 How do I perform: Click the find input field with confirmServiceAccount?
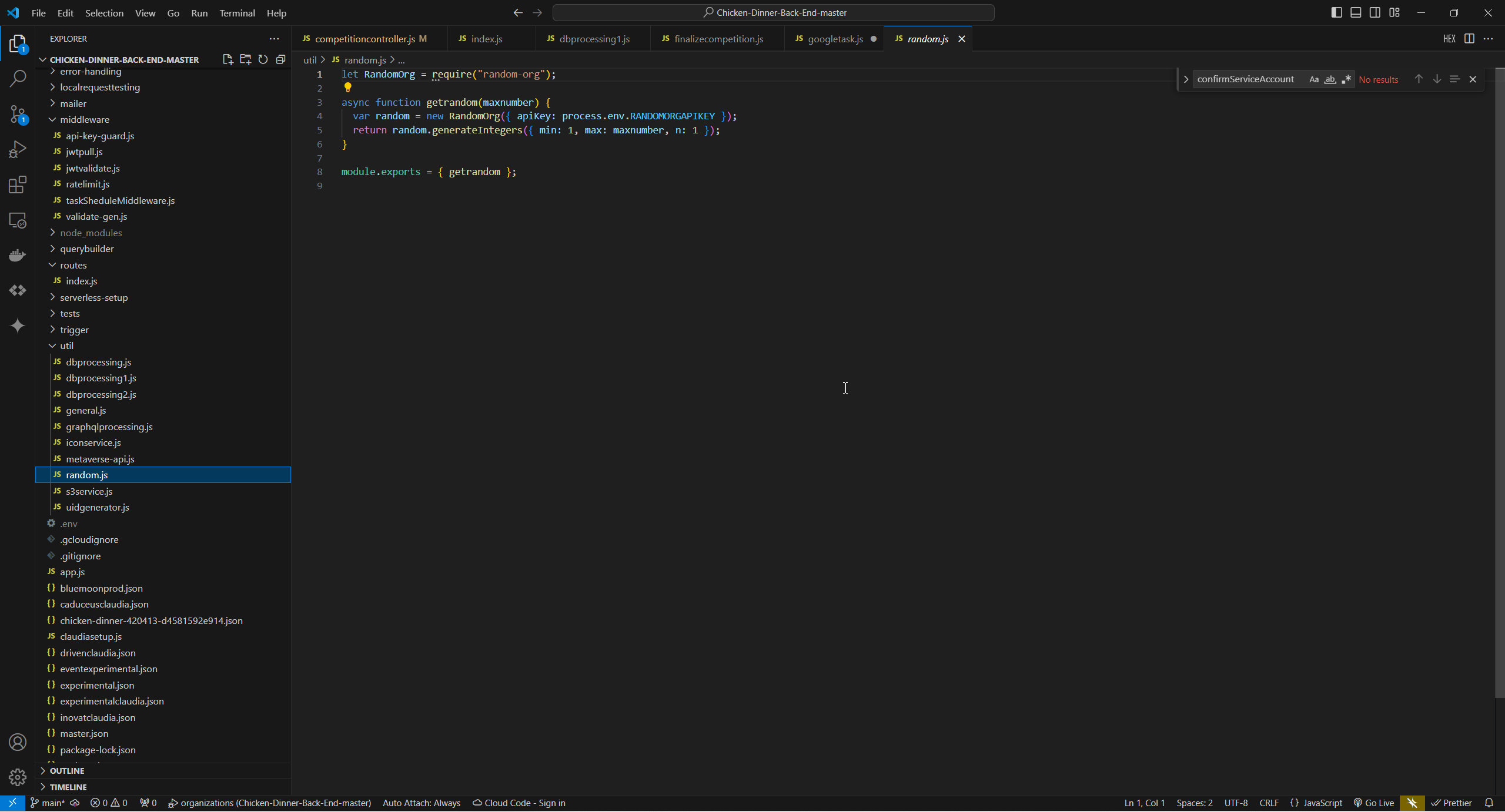1245,79
